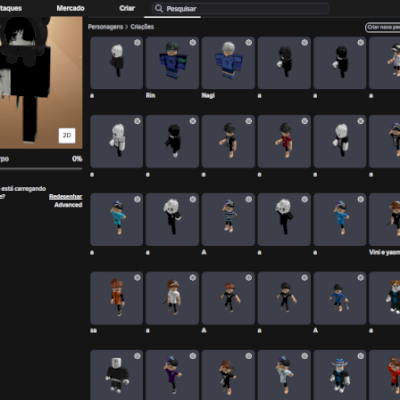Open the Criar tab

click(127, 8)
